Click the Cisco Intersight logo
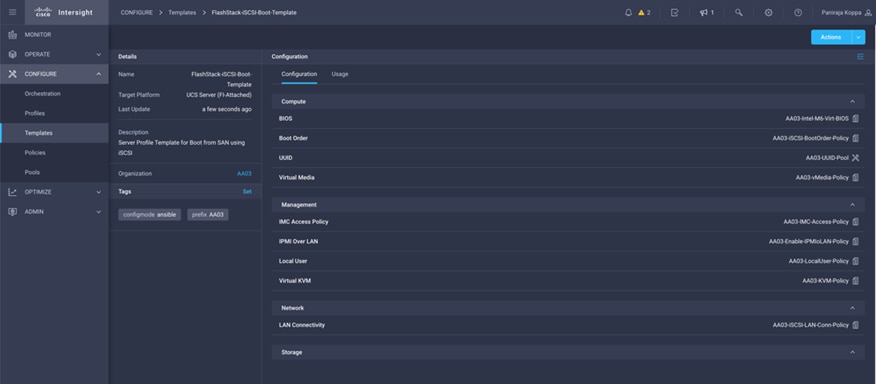 [63, 12]
